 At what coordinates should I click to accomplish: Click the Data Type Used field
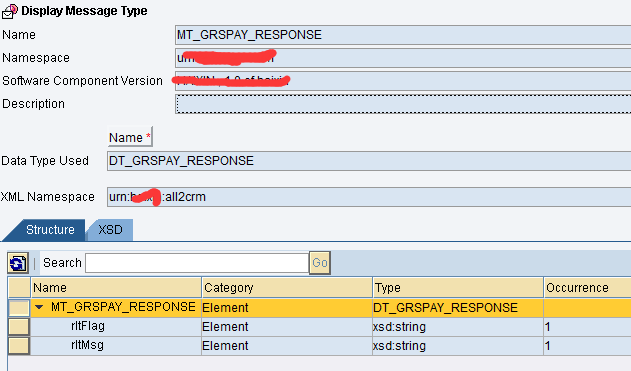(x=369, y=161)
